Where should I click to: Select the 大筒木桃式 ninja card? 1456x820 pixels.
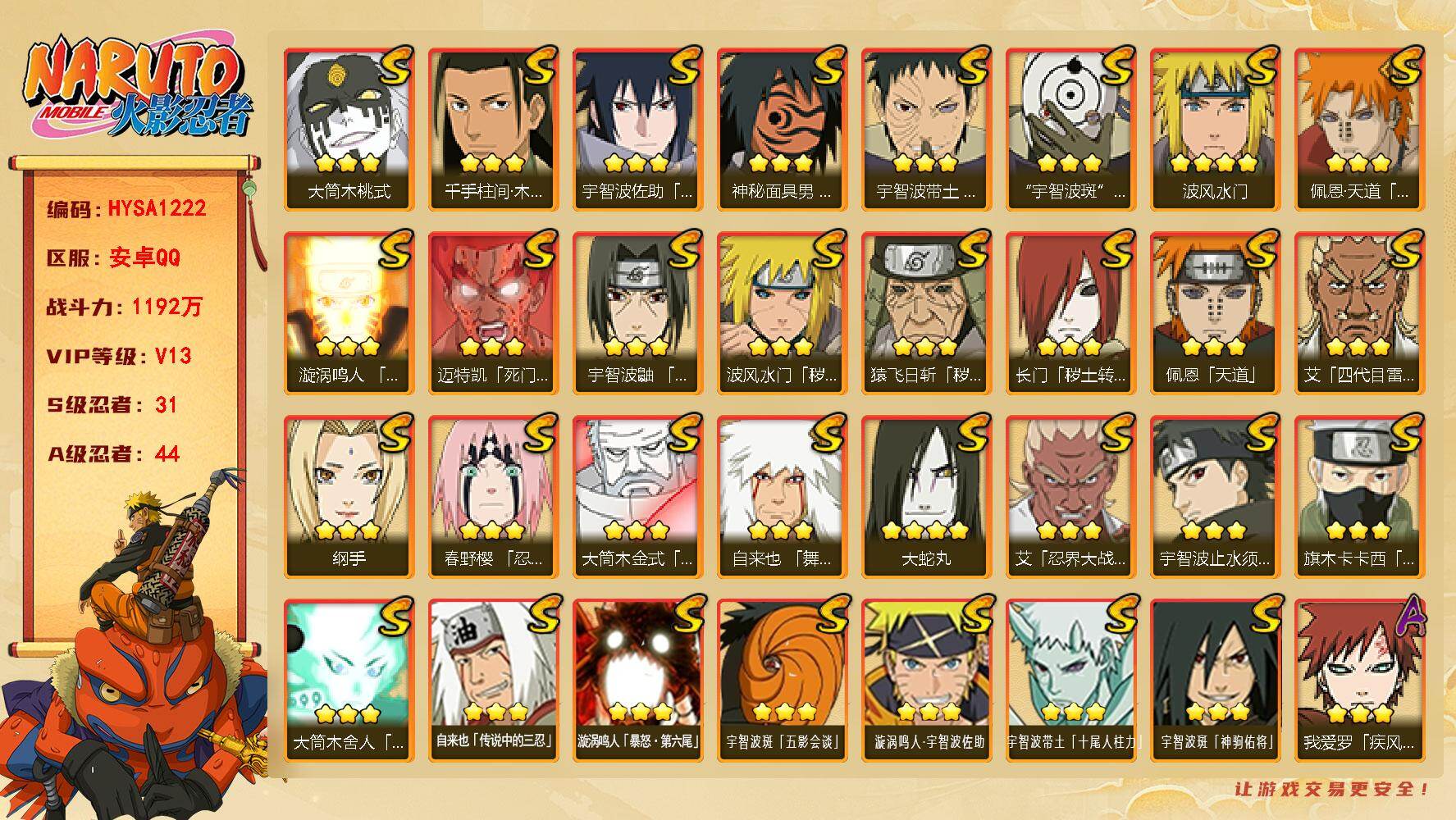click(349, 130)
